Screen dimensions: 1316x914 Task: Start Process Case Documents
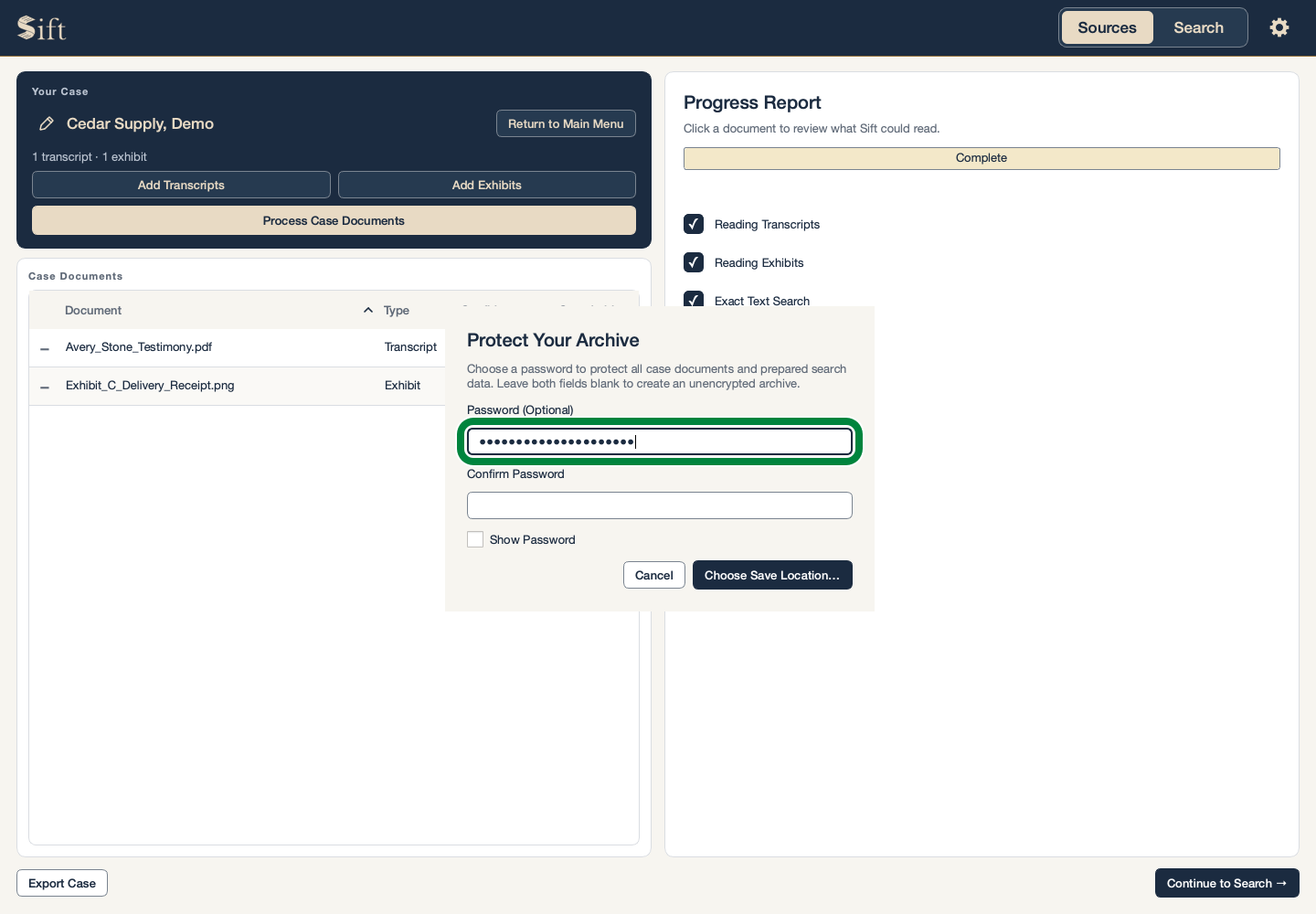pos(334,220)
